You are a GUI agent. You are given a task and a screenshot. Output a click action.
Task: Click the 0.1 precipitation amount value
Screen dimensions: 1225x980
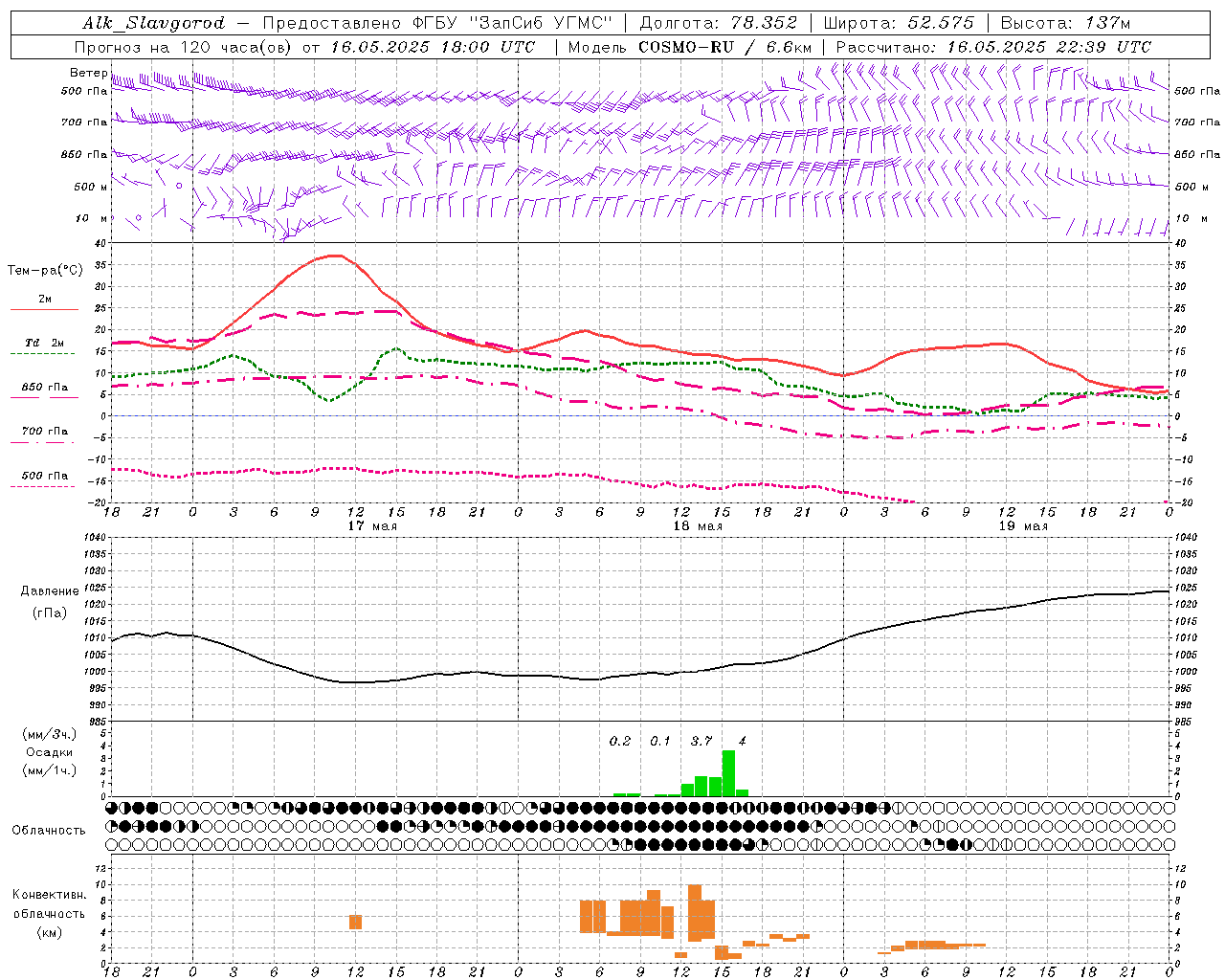pos(660,742)
